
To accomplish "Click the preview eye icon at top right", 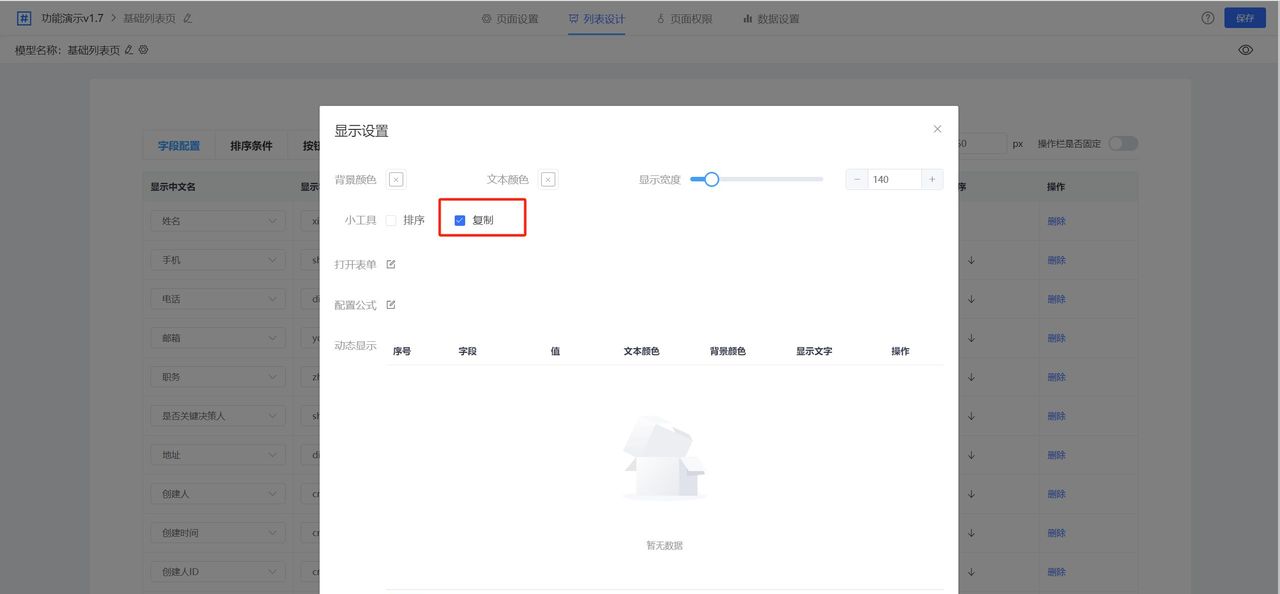I will pos(1245,49).
